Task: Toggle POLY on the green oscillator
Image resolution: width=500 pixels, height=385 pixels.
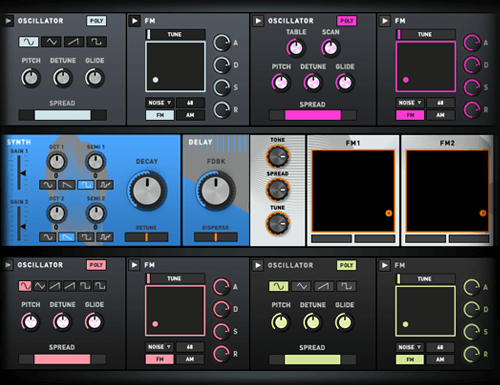Action: click(346, 265)
